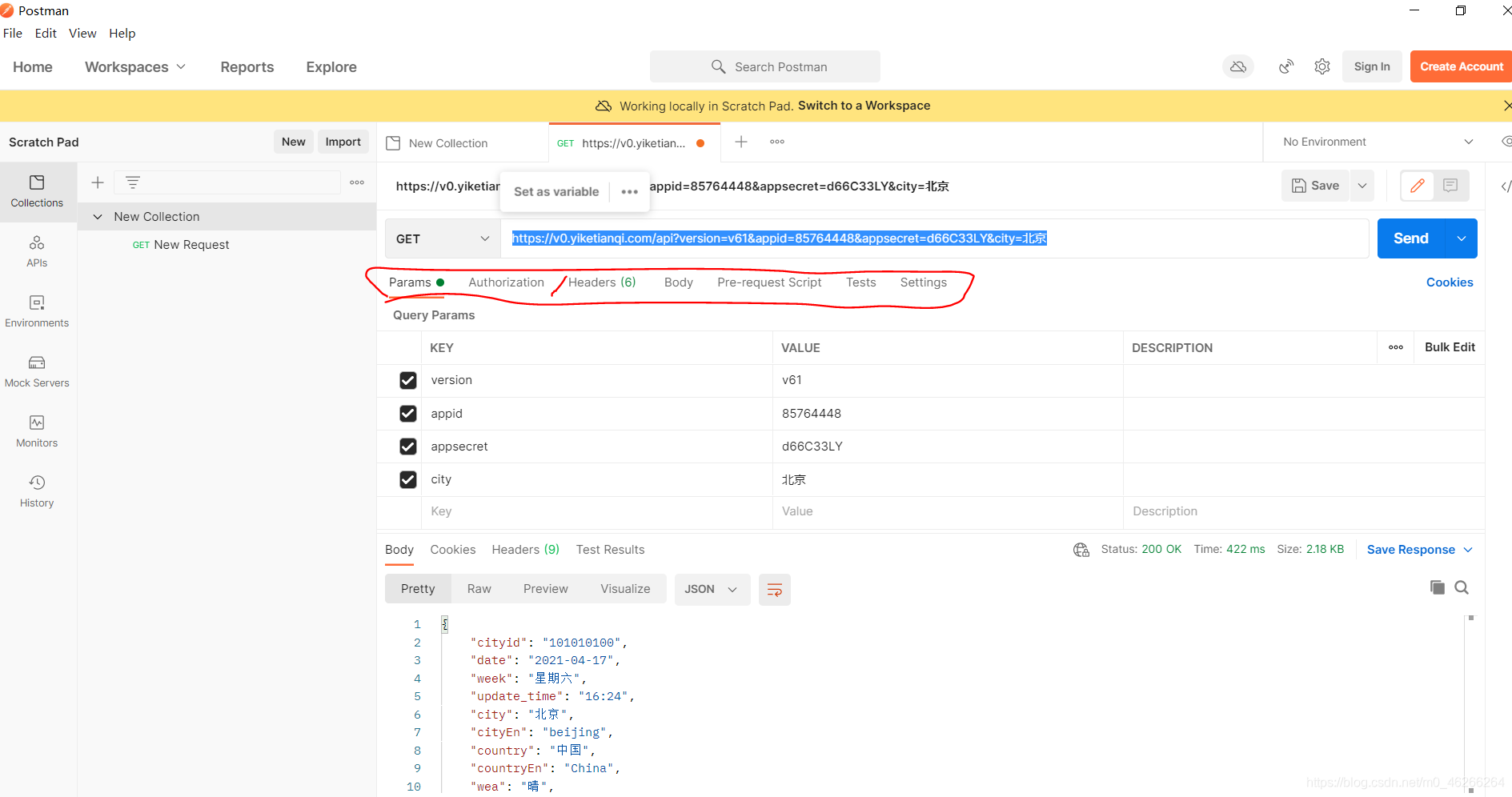This screenshot has height=797, width=1512.
Task: Open collections sidebar more options ellipsis
Action: 357,182
